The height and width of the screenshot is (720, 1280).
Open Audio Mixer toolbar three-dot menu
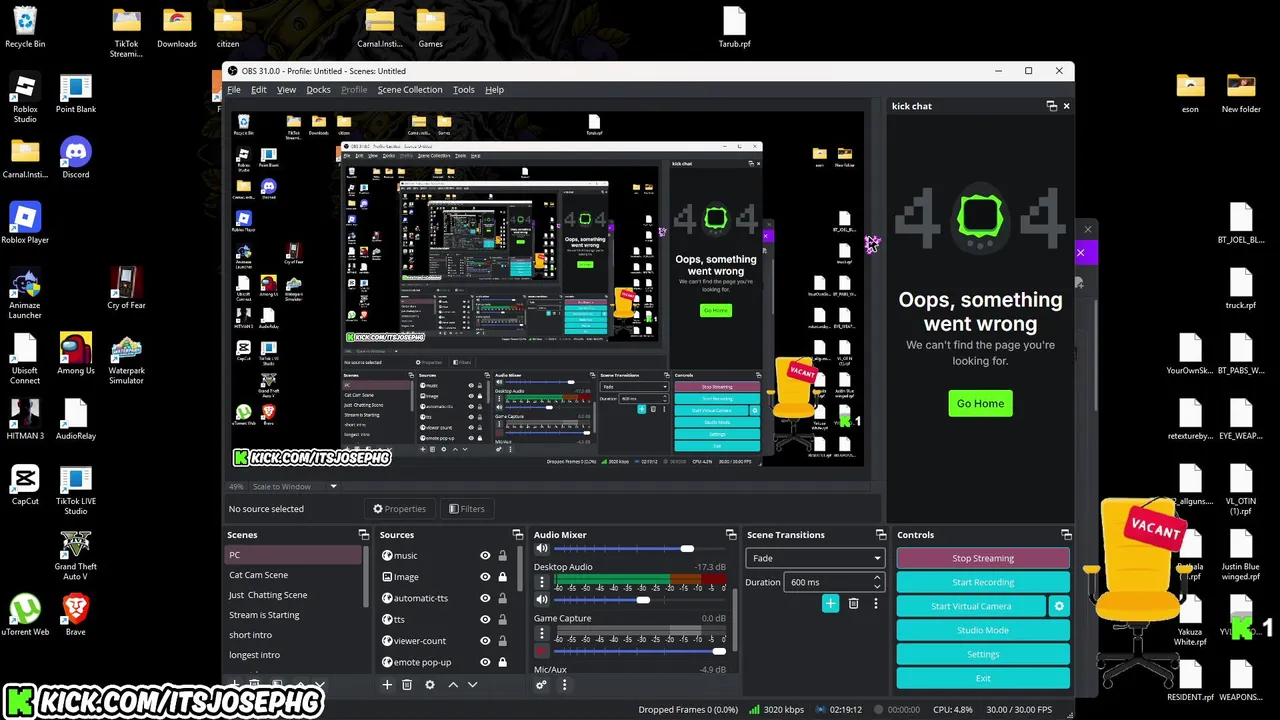[564, 685]
